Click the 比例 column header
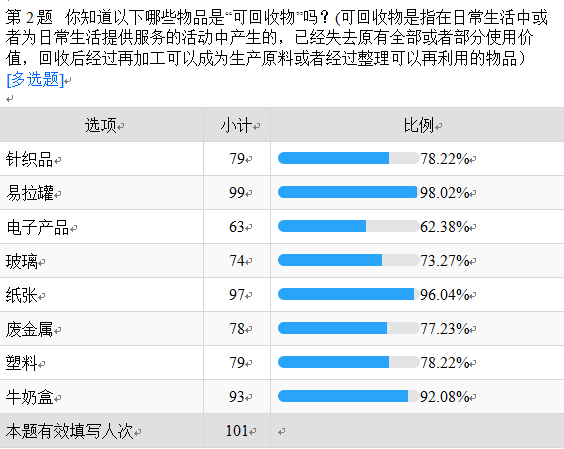 (x=419, y=125)
